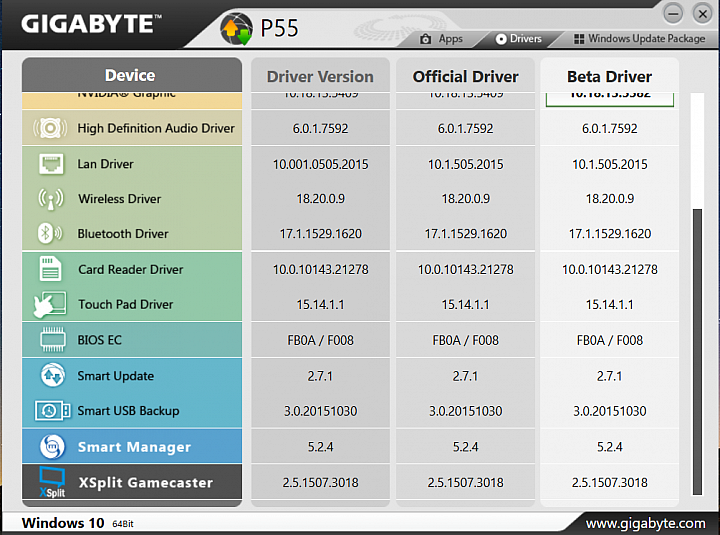Click the Lan Driver network port icon
This screenshot has height=535, width=720.
(x=51, y=164)
